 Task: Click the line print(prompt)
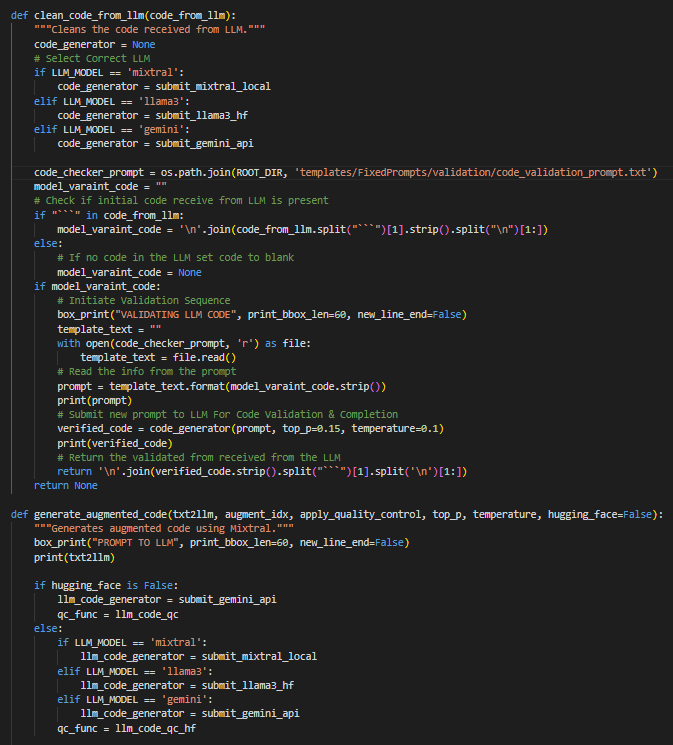[x=95, y=401]
